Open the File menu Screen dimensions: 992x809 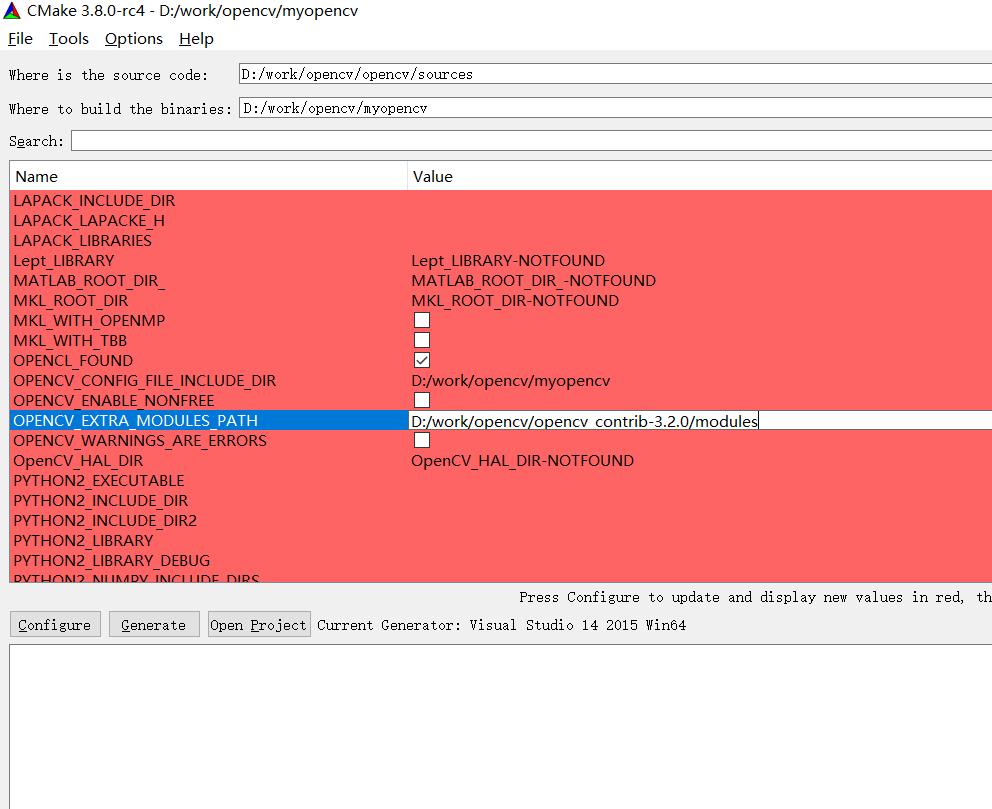20,39
